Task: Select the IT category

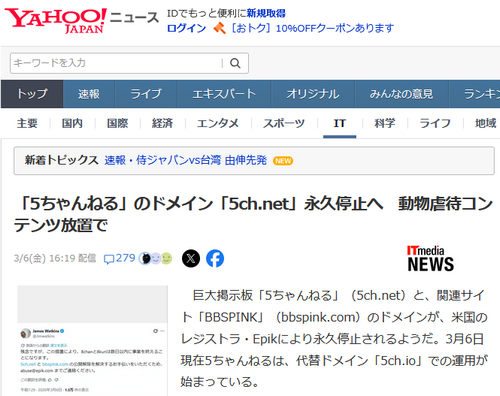Action: pos(340,123)
